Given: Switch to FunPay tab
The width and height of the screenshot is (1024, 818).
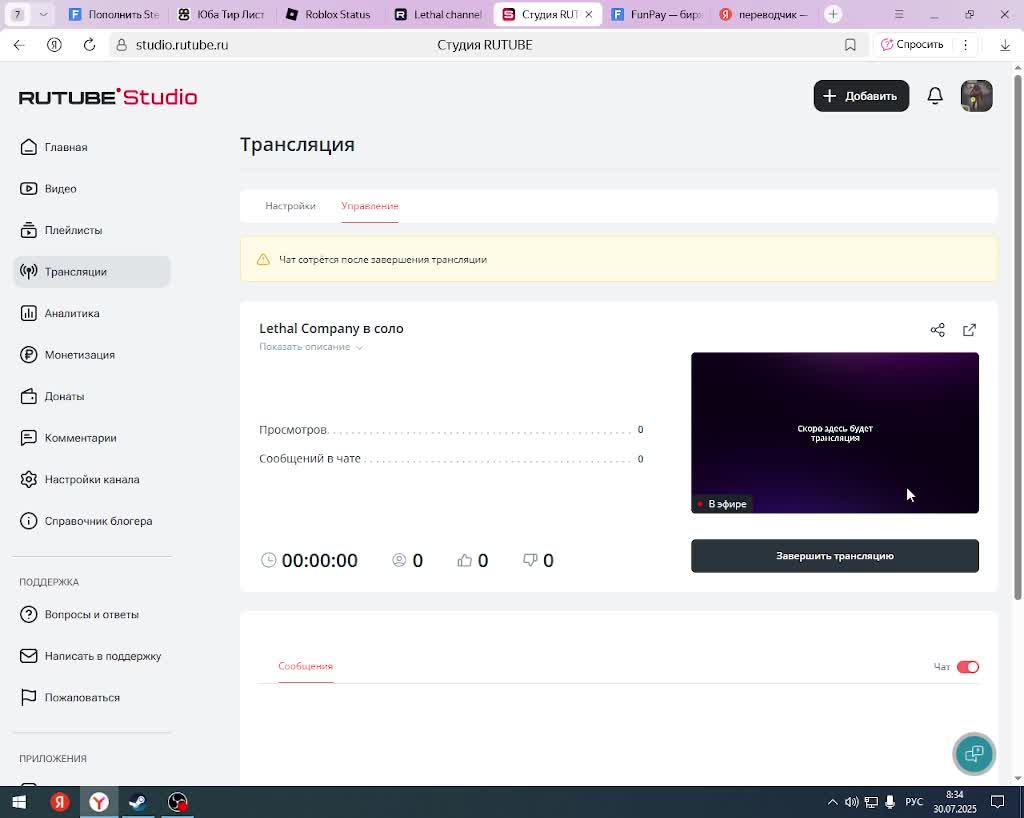Looking at the screenshot, I should pyautogui.click(x=656, y=14).
